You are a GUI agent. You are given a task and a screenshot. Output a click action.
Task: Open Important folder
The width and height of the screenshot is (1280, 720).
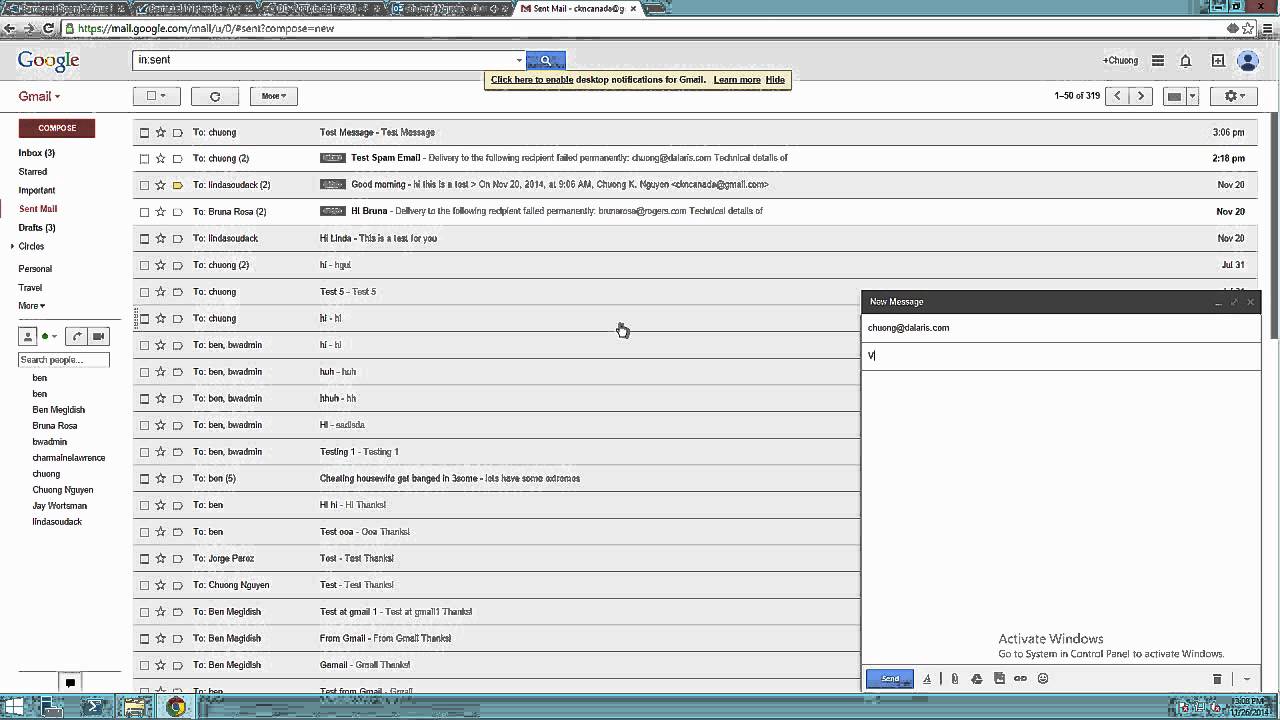click(x=37, y=190)
